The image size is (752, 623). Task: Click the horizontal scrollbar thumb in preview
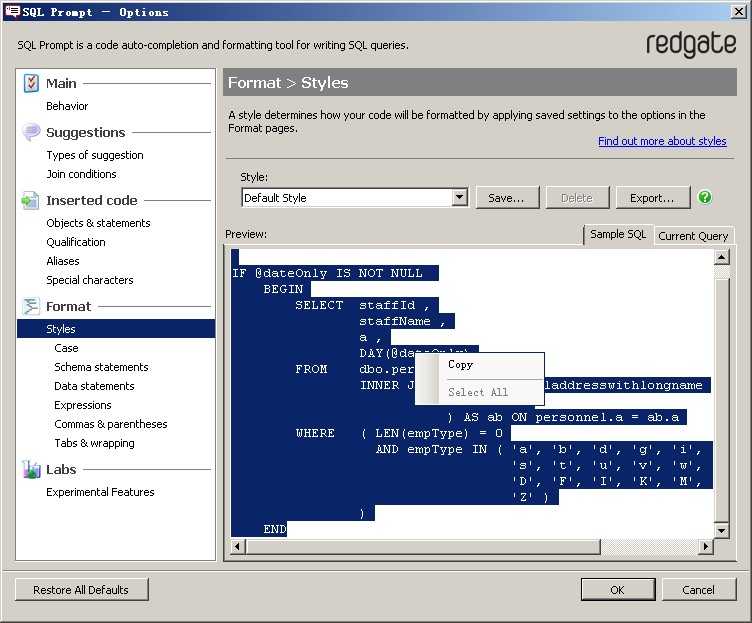click(x=423, y=546)
